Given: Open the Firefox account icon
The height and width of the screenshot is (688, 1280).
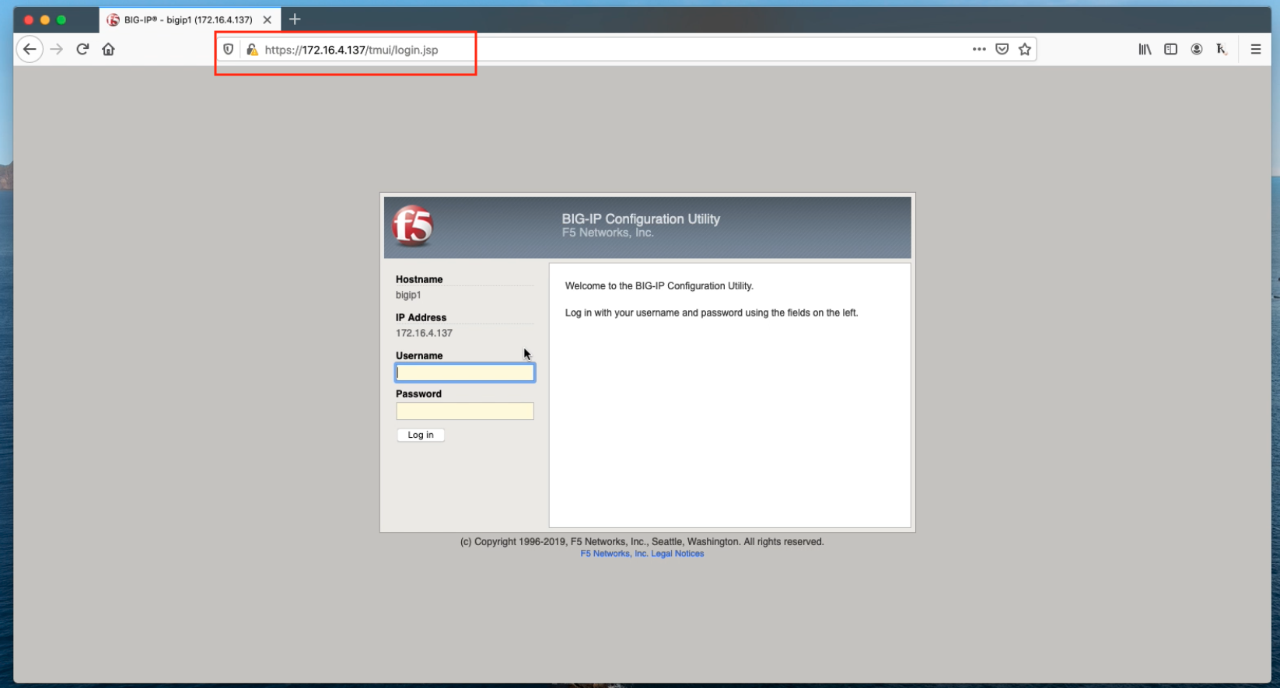Looking at the screenshot, I should click(x=1196, y=49).
